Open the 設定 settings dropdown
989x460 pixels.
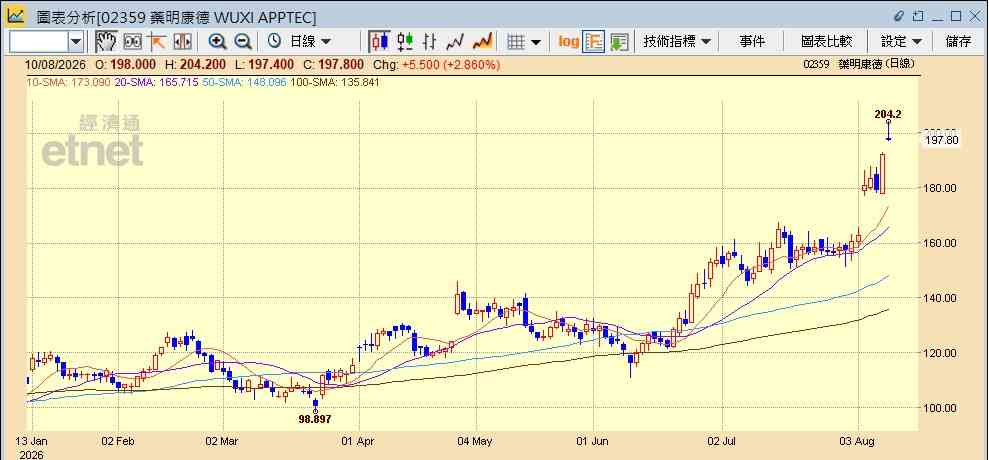901,42
